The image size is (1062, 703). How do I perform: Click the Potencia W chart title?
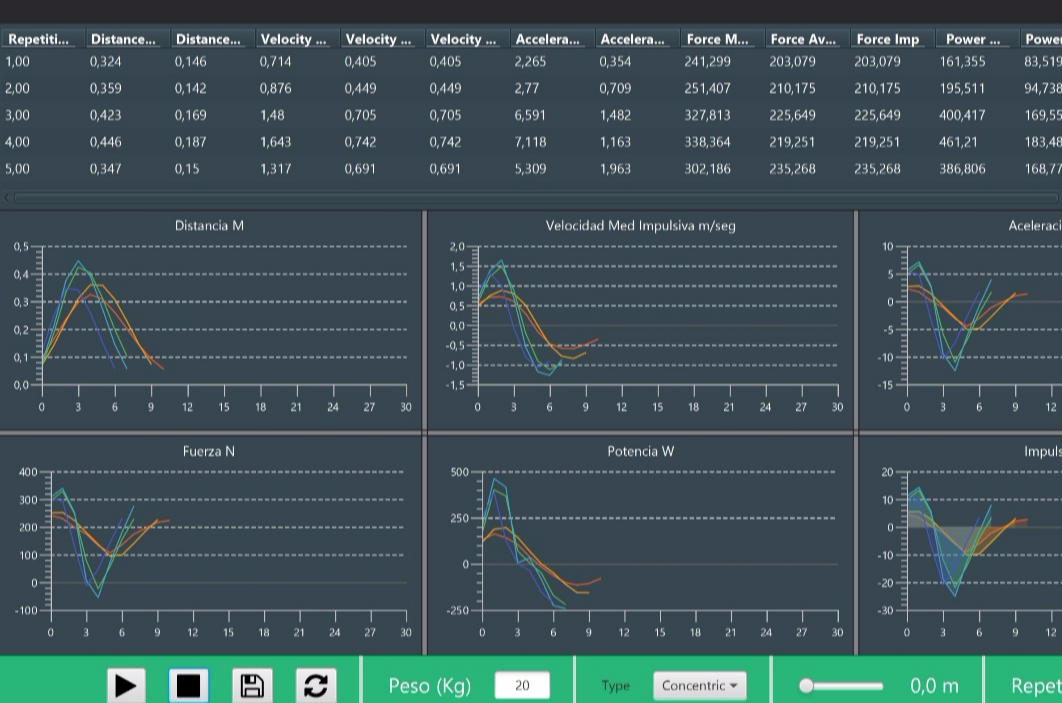640,452
